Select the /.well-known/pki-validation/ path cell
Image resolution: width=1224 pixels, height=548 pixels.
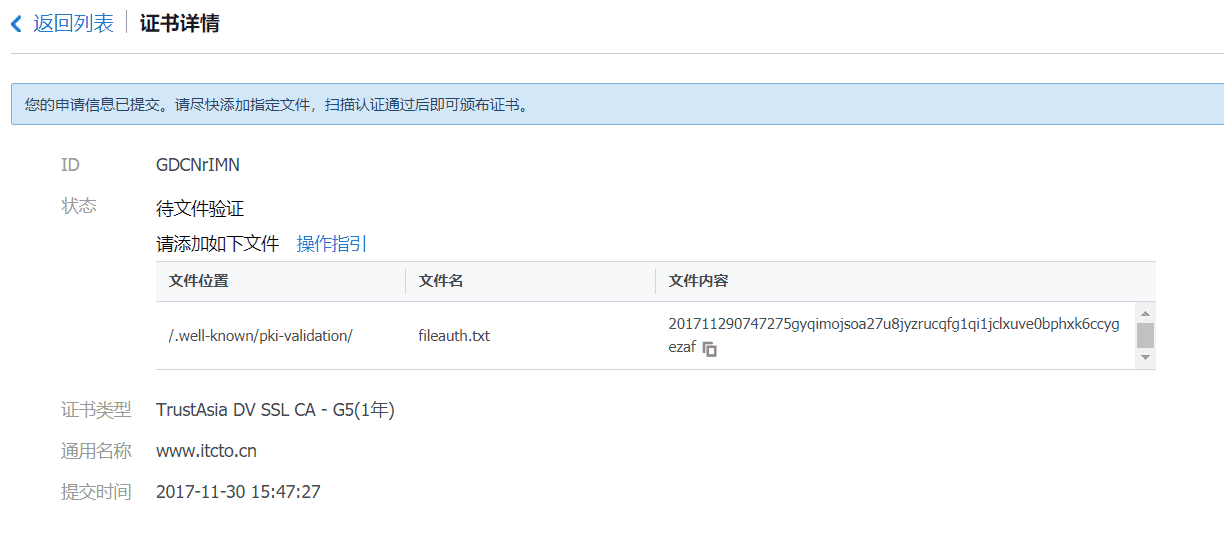[x=260, y=336]
